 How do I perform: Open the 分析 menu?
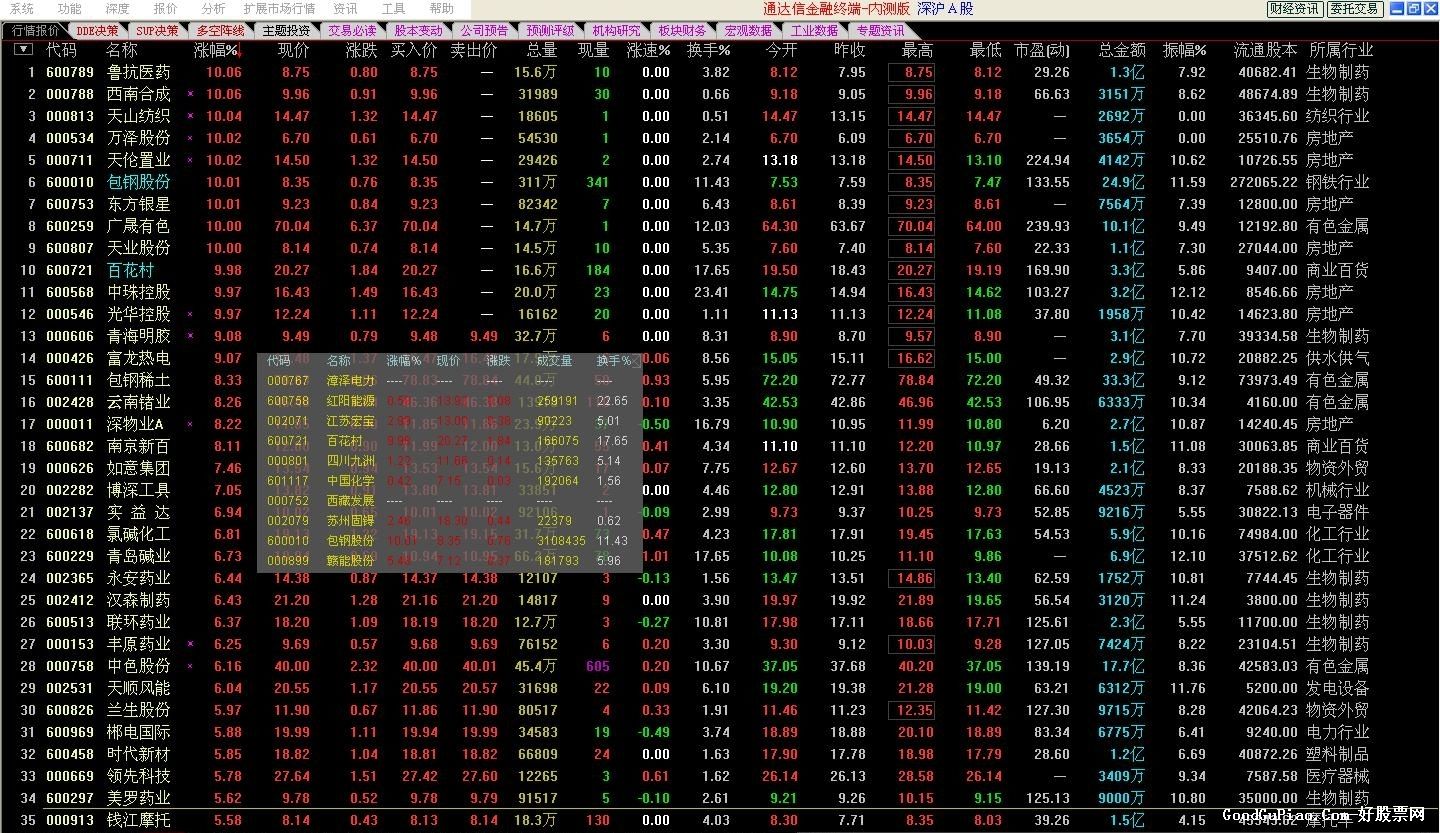click(214, 8)
